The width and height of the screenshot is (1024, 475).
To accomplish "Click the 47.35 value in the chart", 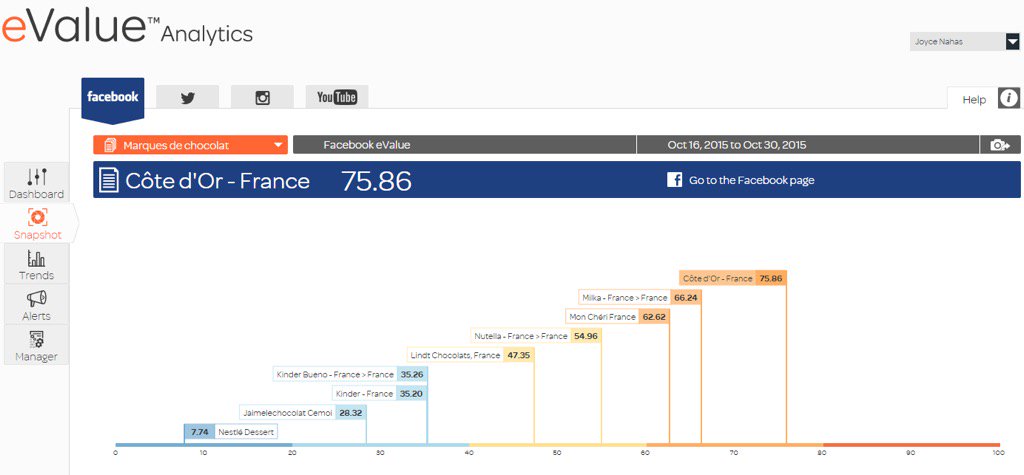I will point(519,355).
